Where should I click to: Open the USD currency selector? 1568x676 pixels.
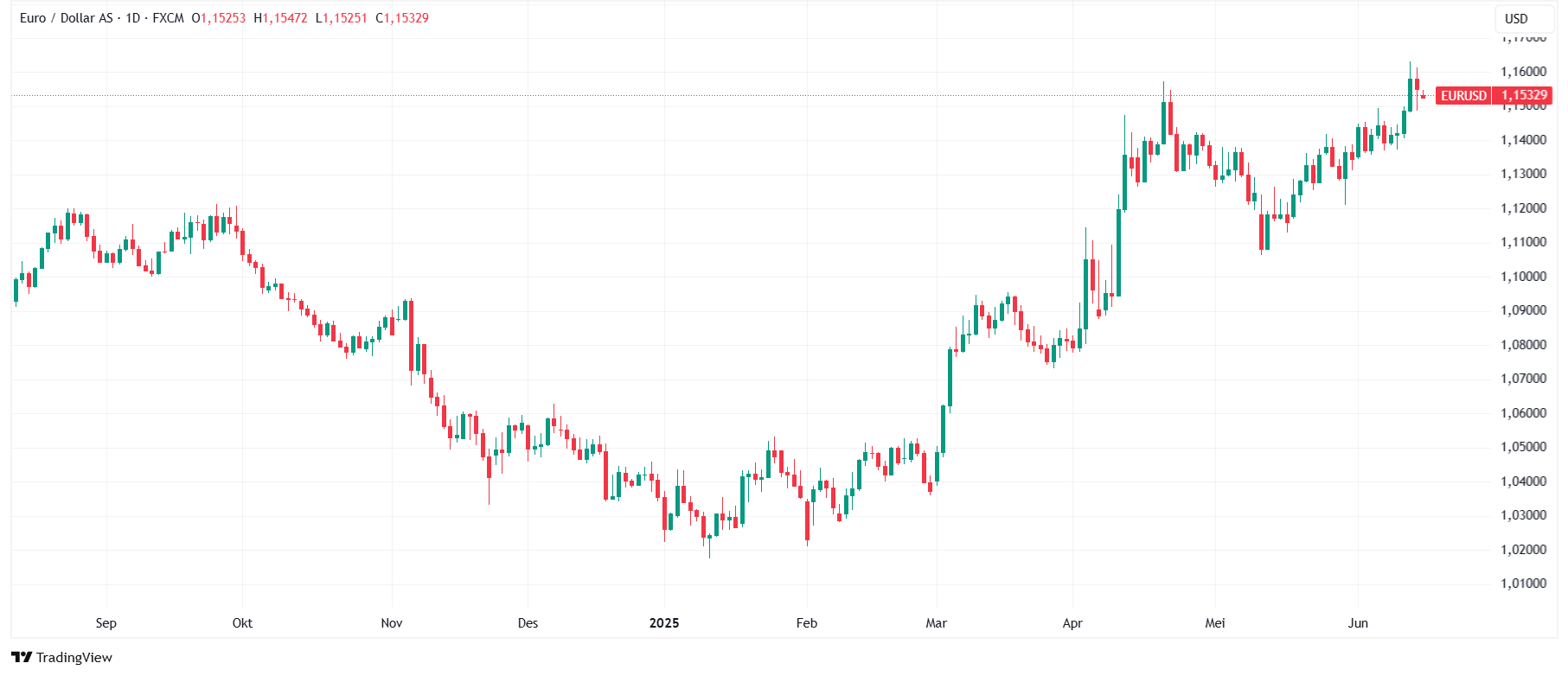coord(1516,18)
